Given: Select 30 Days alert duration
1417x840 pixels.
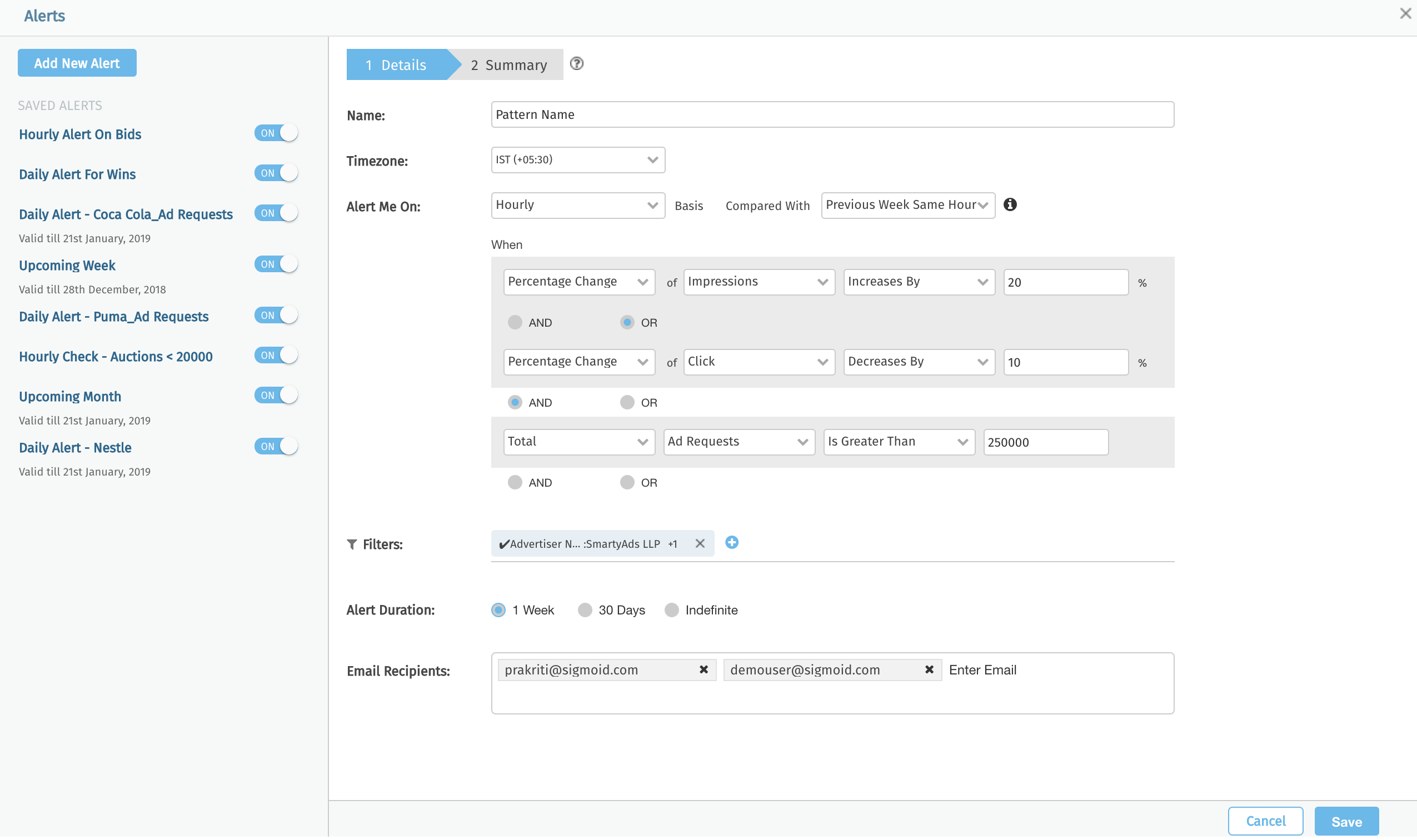Looking at the screenshot, I should pyautogui.click(x=584, y=610).
